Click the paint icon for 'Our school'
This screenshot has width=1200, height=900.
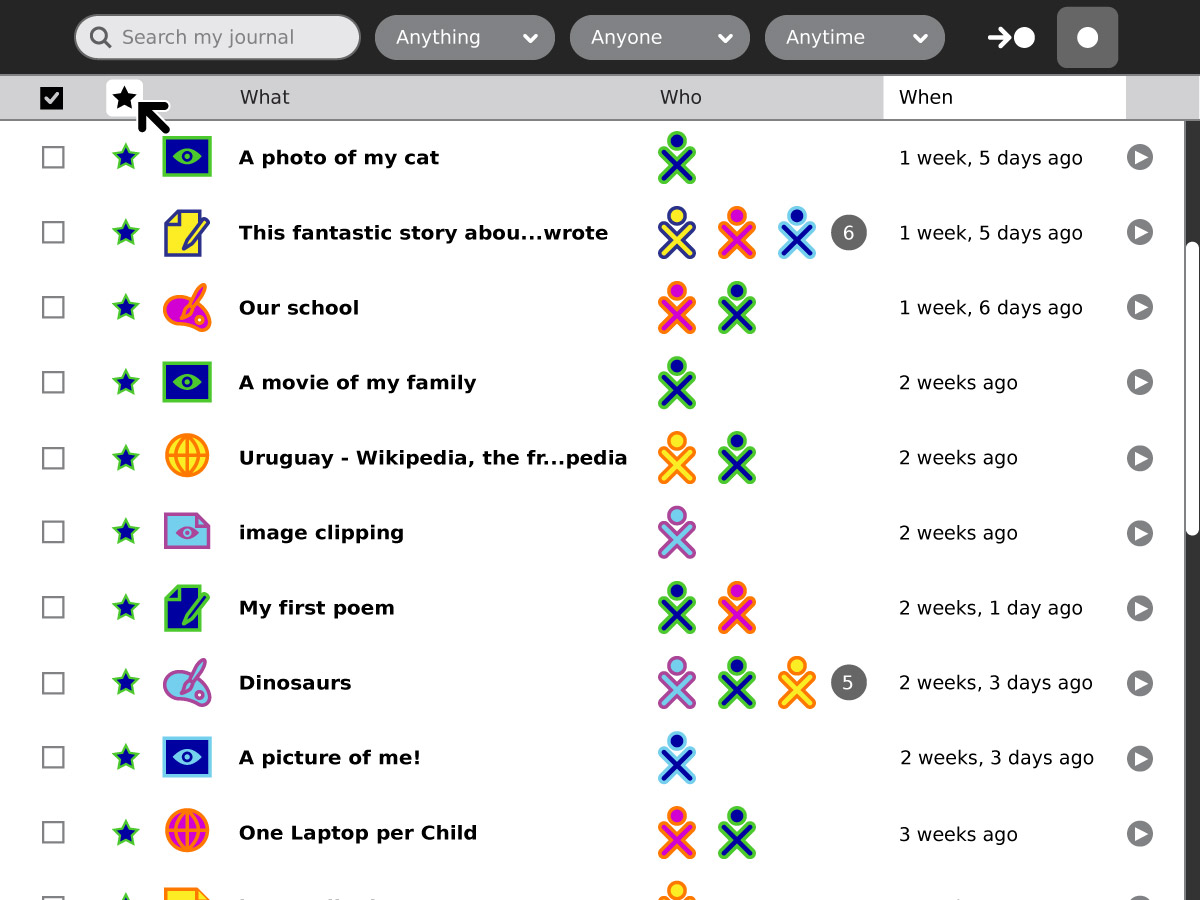(x=187, y=308)
